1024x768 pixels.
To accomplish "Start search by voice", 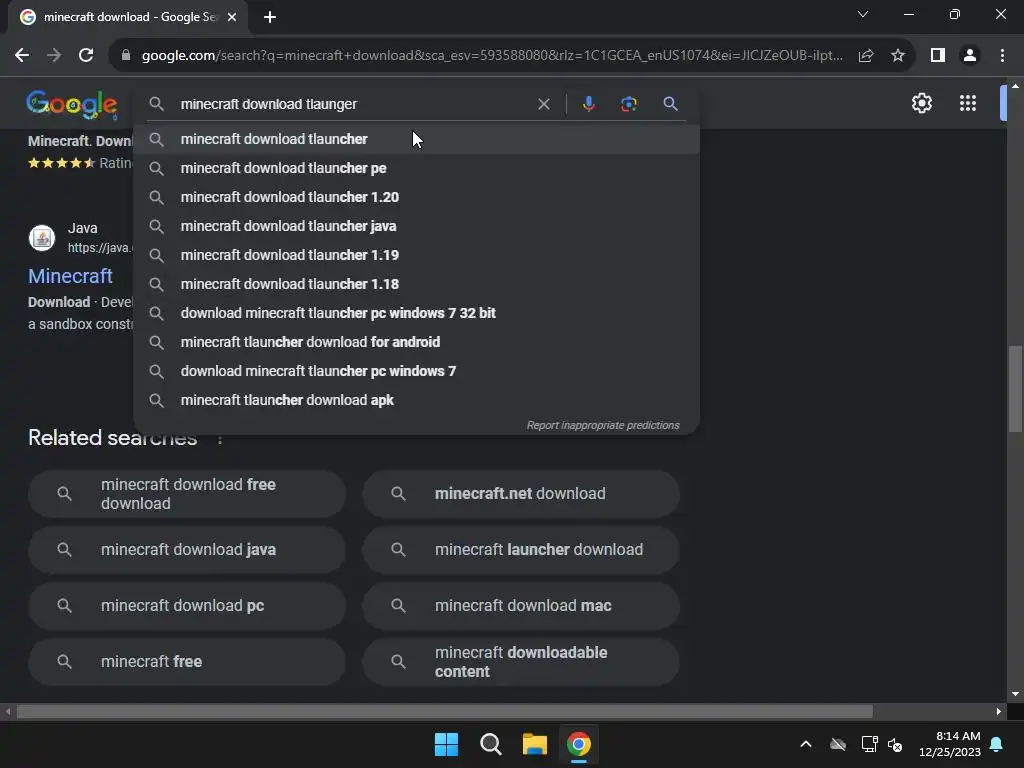I will [x=588, y=104].
